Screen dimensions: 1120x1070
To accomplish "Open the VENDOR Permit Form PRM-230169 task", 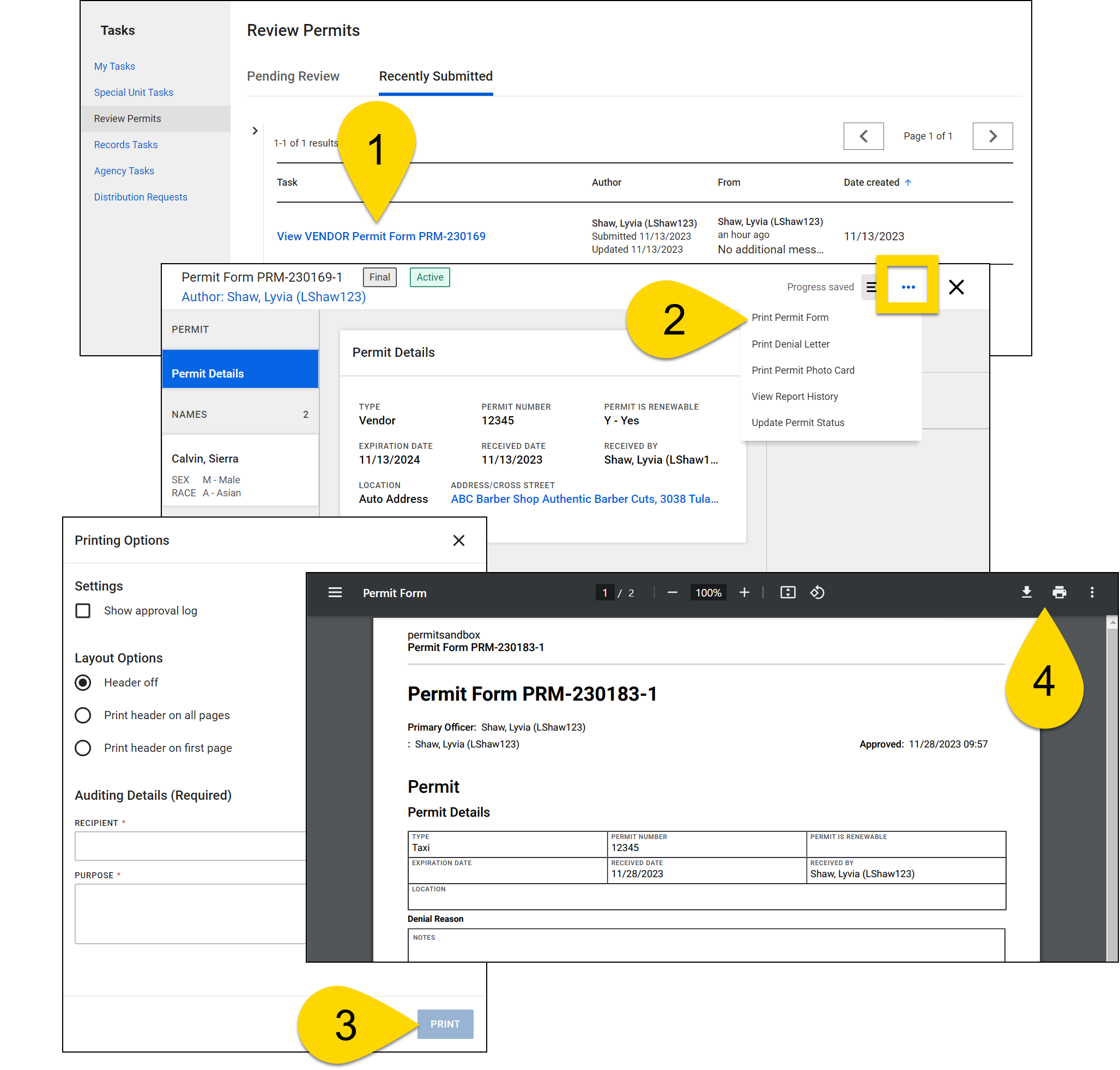I will (x=380, y=235).
